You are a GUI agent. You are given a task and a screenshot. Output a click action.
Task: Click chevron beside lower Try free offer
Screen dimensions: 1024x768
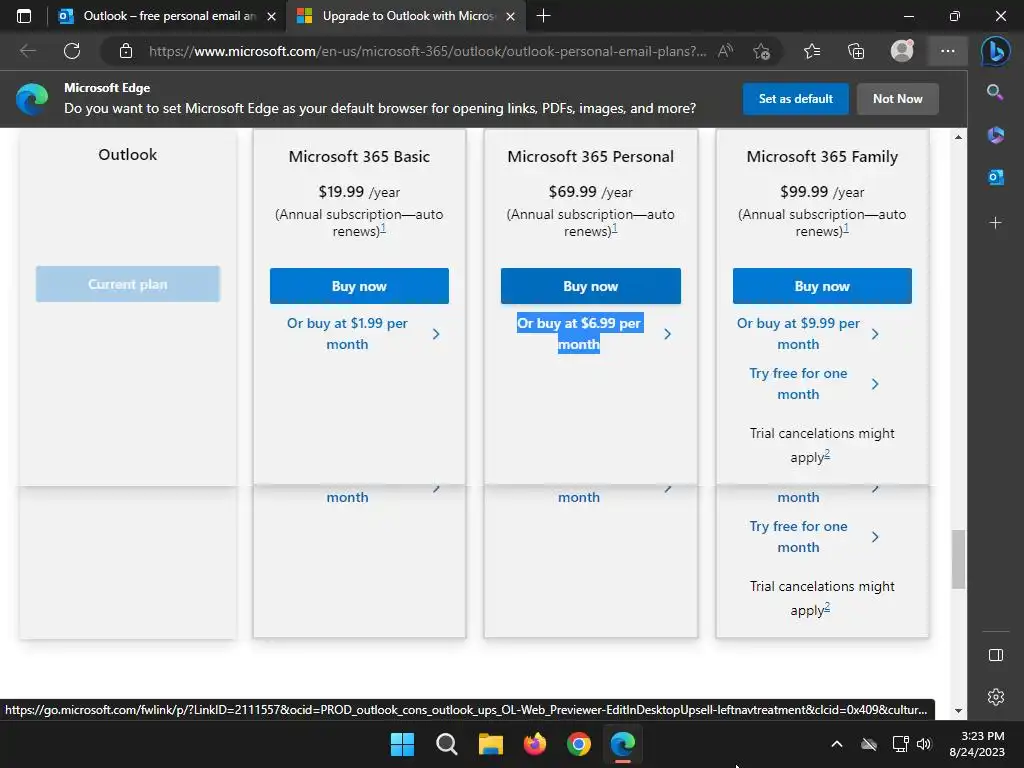875,537
